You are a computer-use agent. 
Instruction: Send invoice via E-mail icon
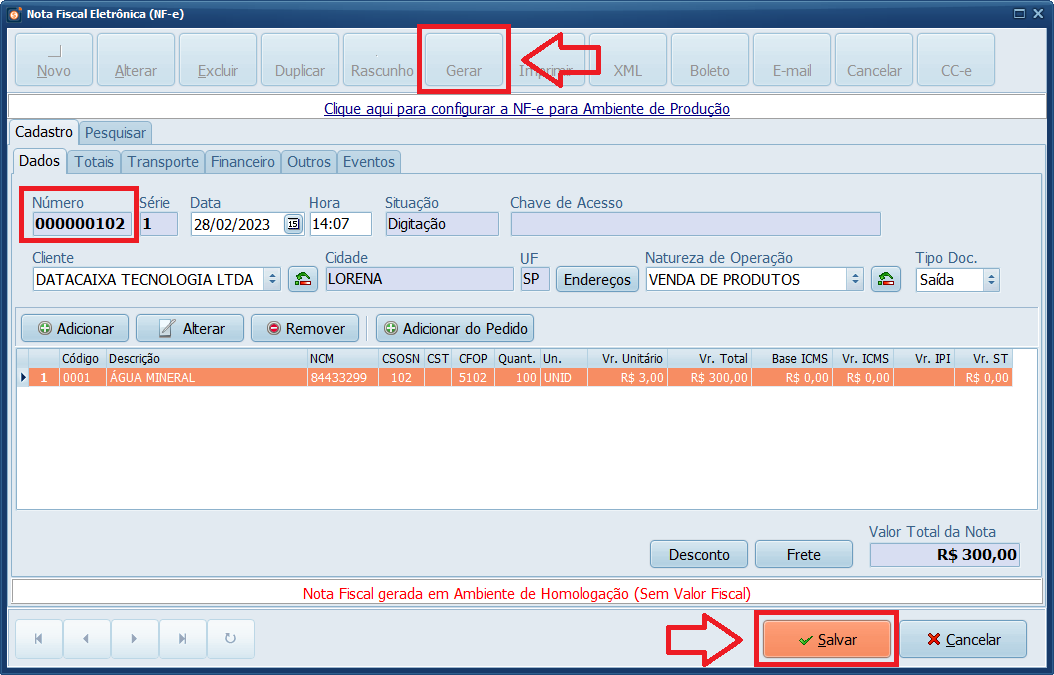click(791, 59)
